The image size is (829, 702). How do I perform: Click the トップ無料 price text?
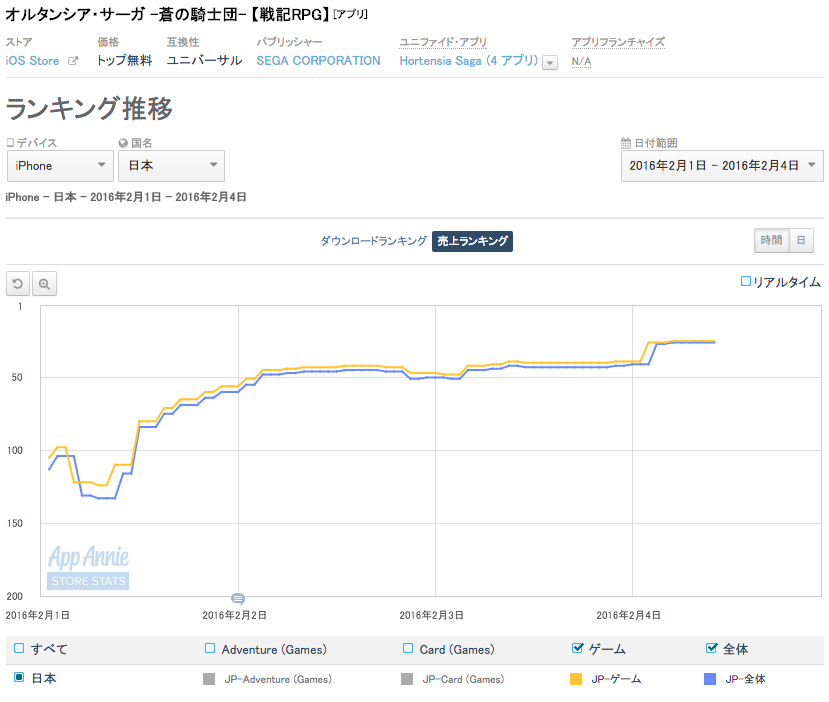tap(124, 61)
